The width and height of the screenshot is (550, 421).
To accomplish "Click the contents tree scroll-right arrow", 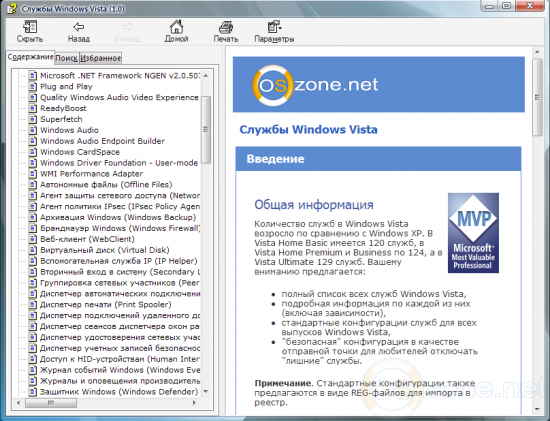I will pos(194,403).
